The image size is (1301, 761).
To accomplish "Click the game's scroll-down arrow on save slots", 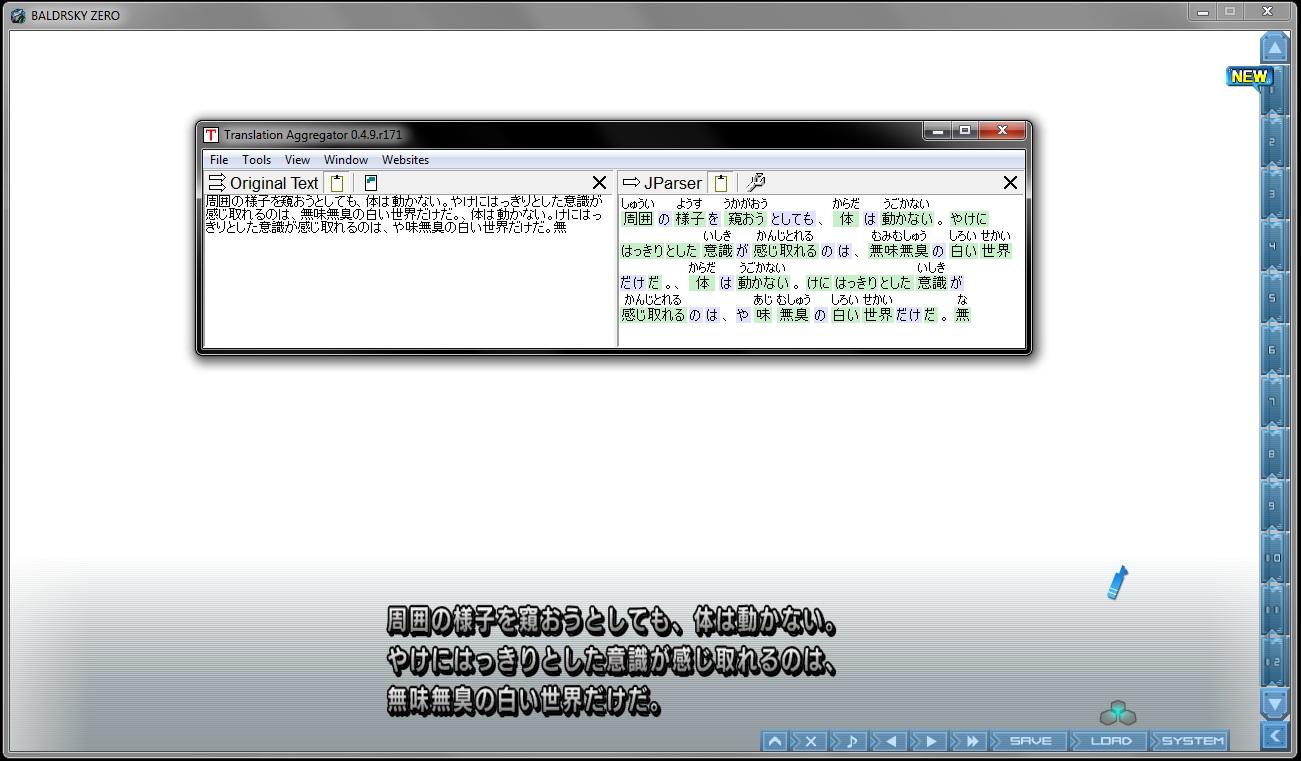I will [1274, 703].
